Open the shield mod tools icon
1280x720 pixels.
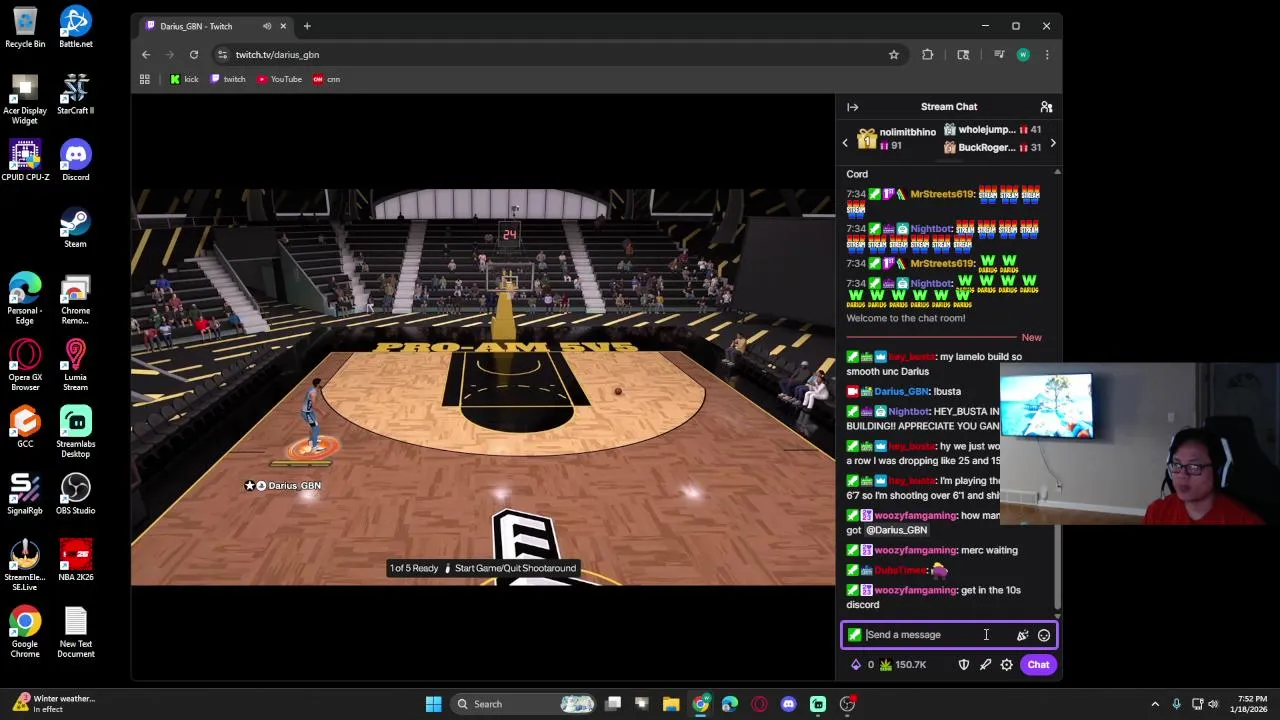point(964,665)
